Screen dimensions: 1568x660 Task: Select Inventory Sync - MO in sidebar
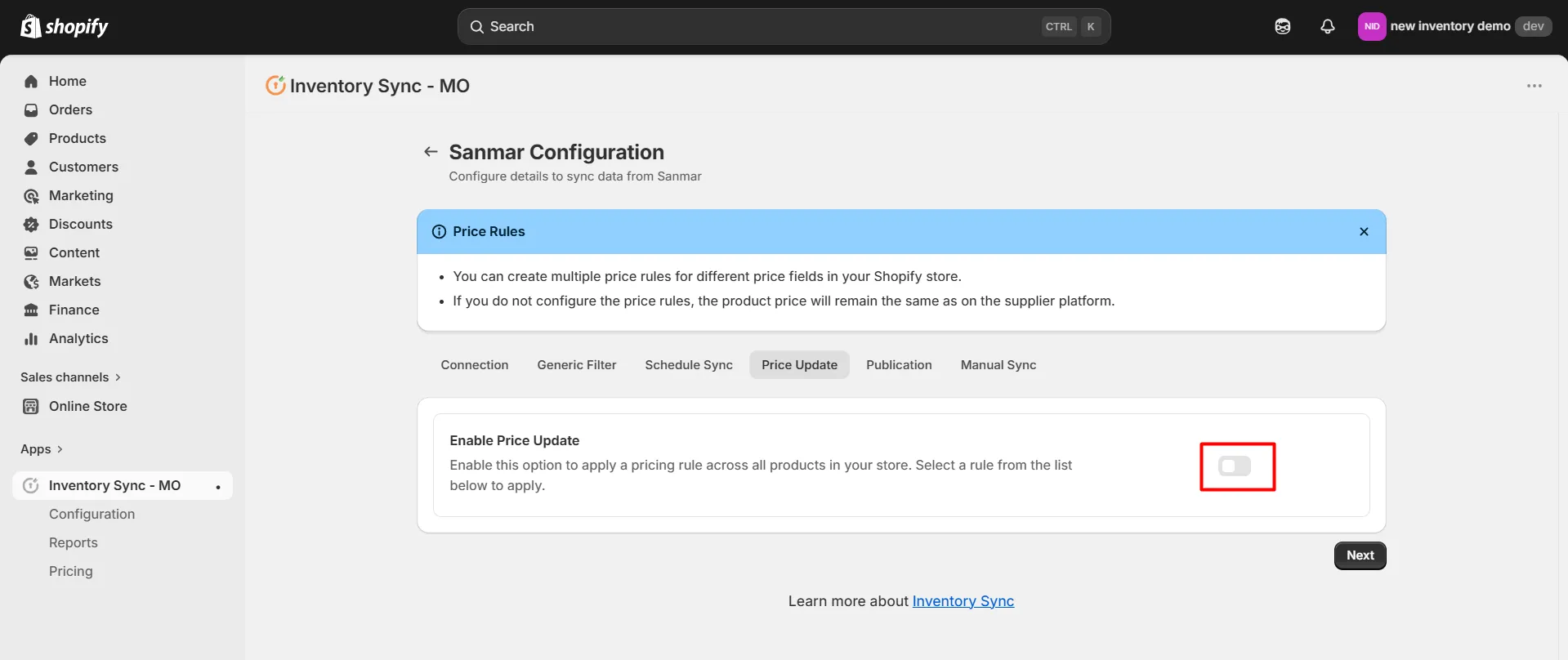coord(123,486)
